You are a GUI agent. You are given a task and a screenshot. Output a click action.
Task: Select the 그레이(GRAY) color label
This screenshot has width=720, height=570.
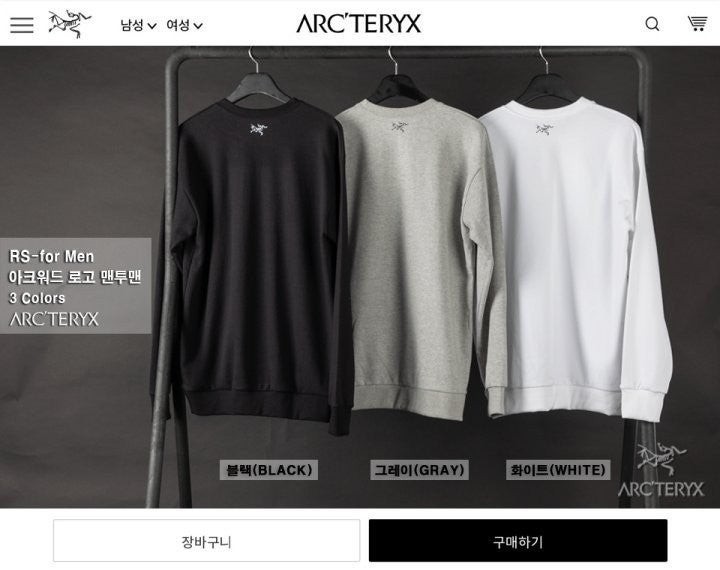coord(419,470)
